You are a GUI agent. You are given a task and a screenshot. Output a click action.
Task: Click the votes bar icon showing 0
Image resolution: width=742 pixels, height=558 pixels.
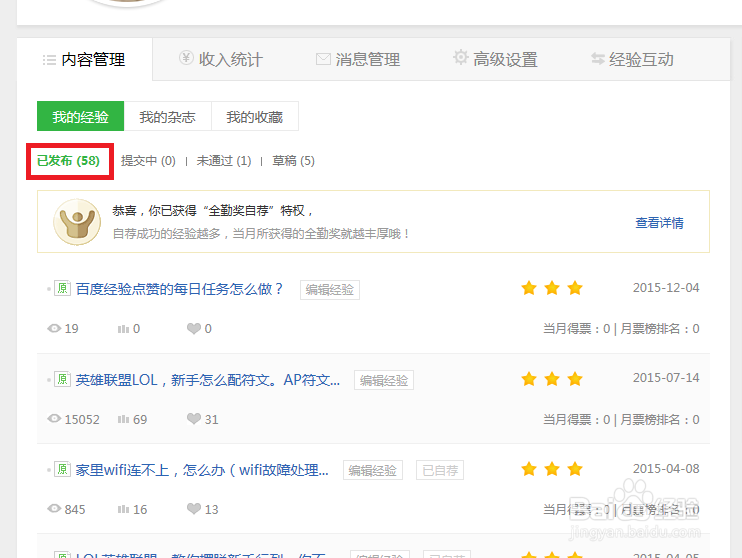click(123, 328)
